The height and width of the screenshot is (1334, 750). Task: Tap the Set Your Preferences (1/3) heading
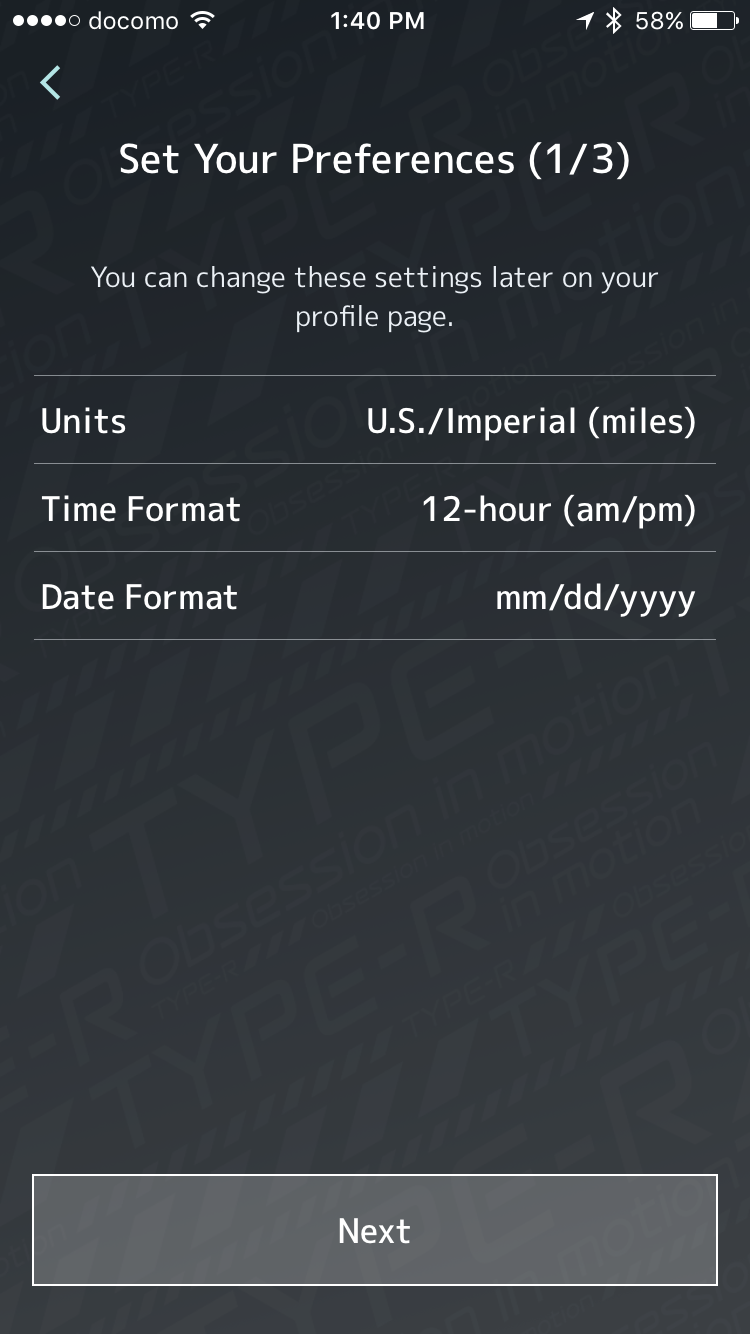[375, 159]
